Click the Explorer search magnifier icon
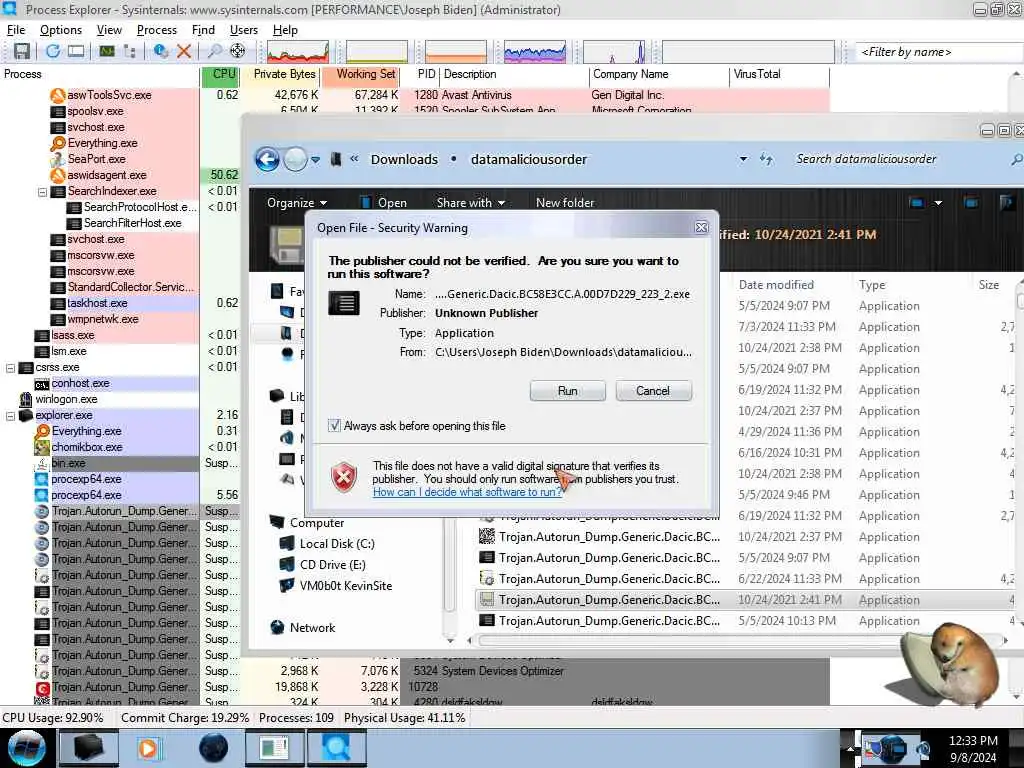Image resolution: width=1024 pixels, height=768 pixels. coord(1016,159)
